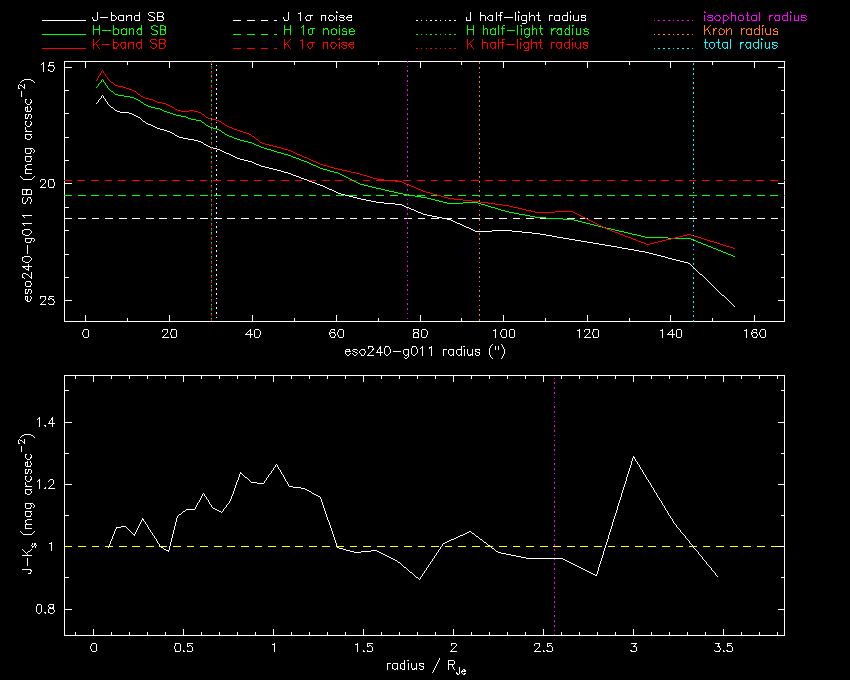Click the red K-band SB legend entry

[x=128, y=45]
